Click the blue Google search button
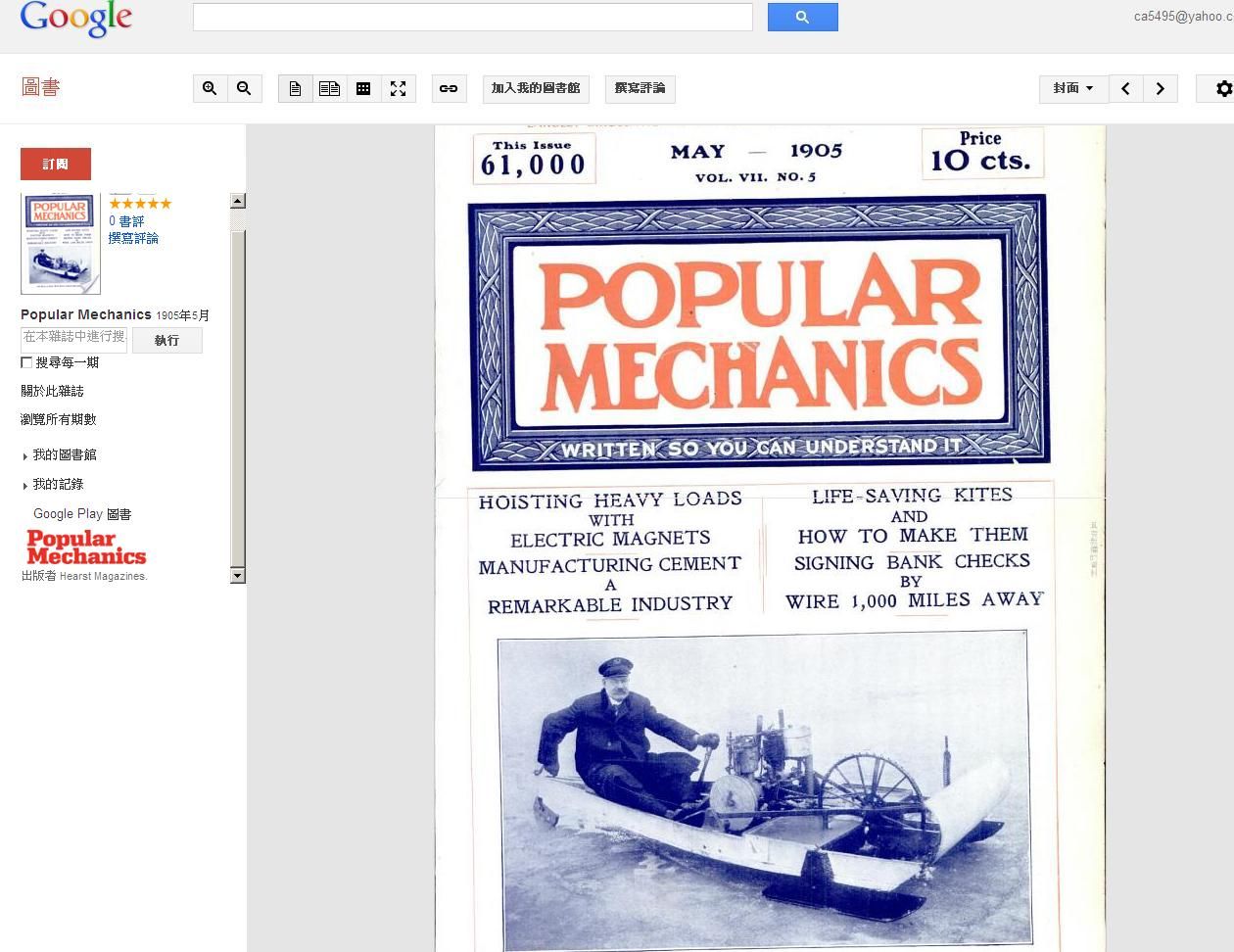This screenshot has height=952, width=1234. pos(802,17)
